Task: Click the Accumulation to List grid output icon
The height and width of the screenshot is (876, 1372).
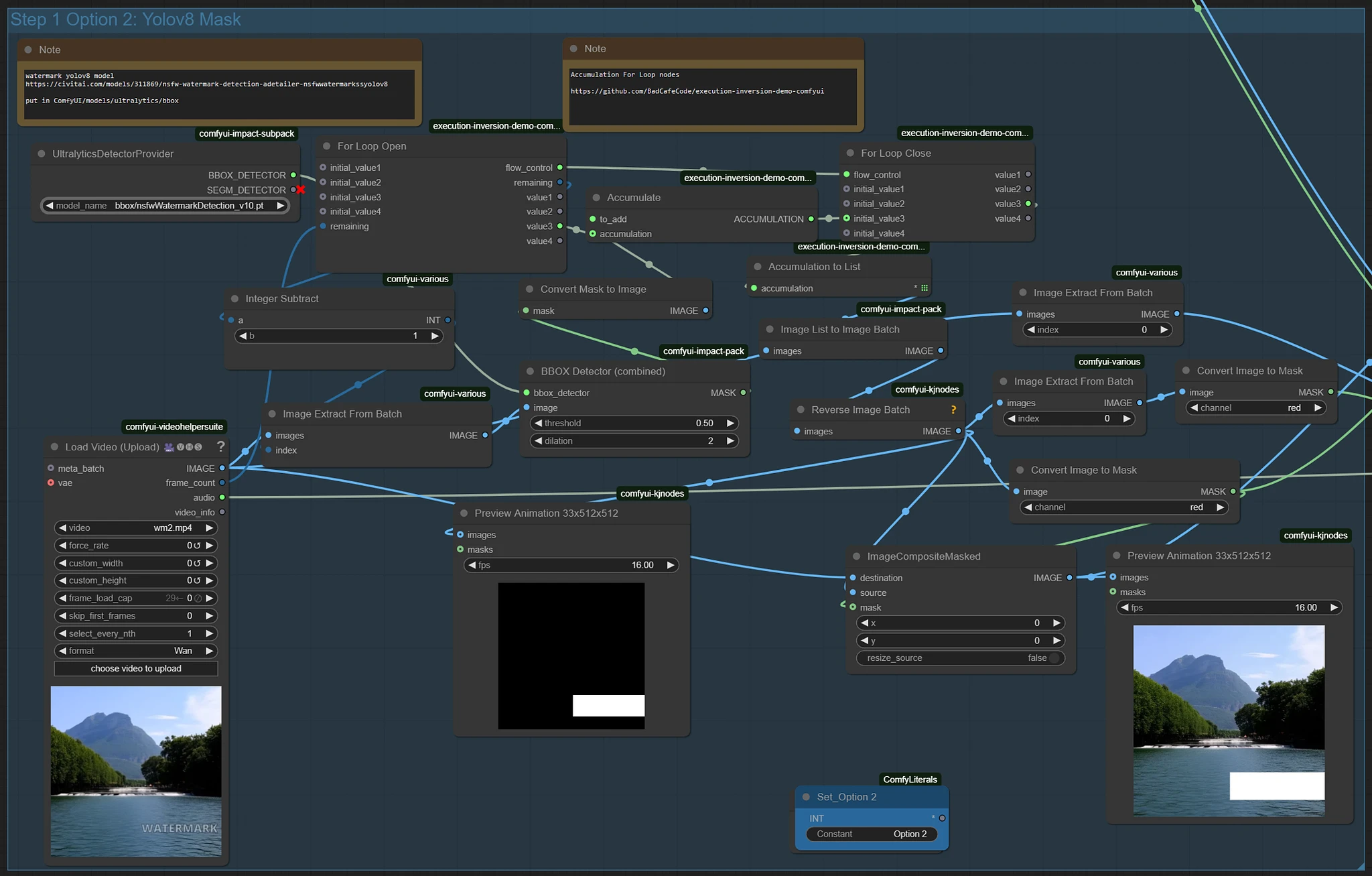Action: pyautogui.click(x=924, y=288)
